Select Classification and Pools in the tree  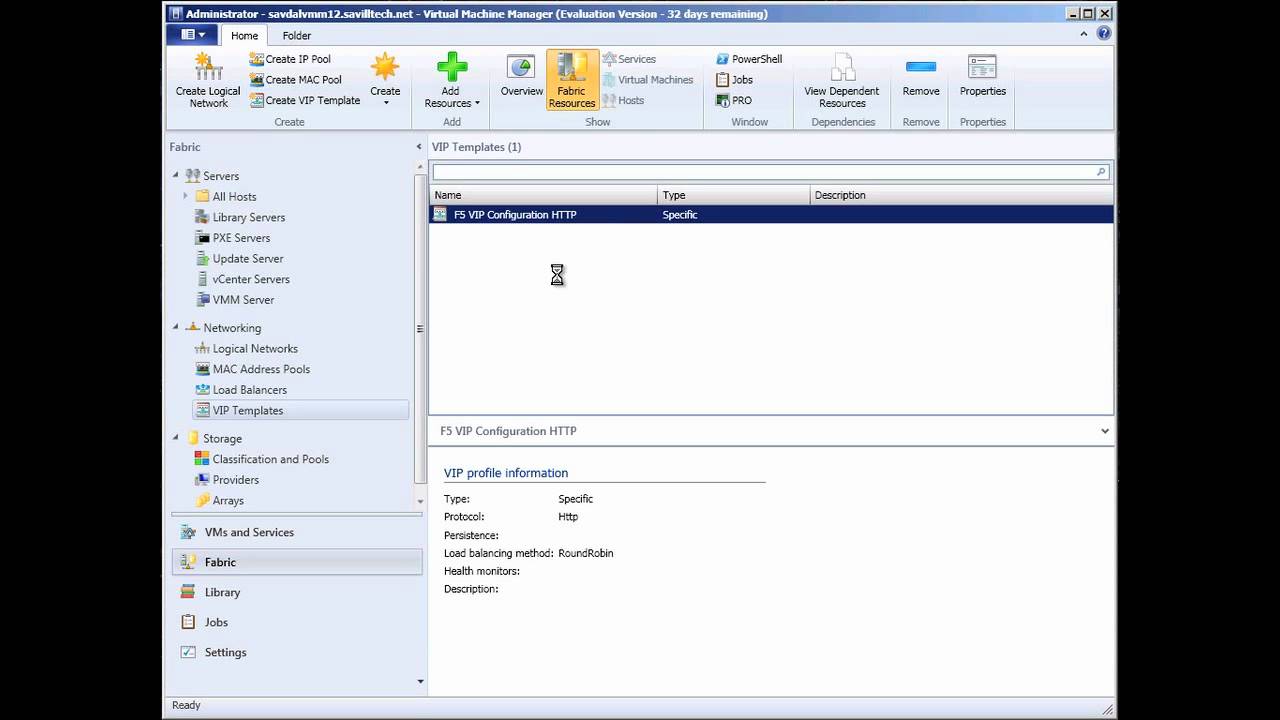270,459
